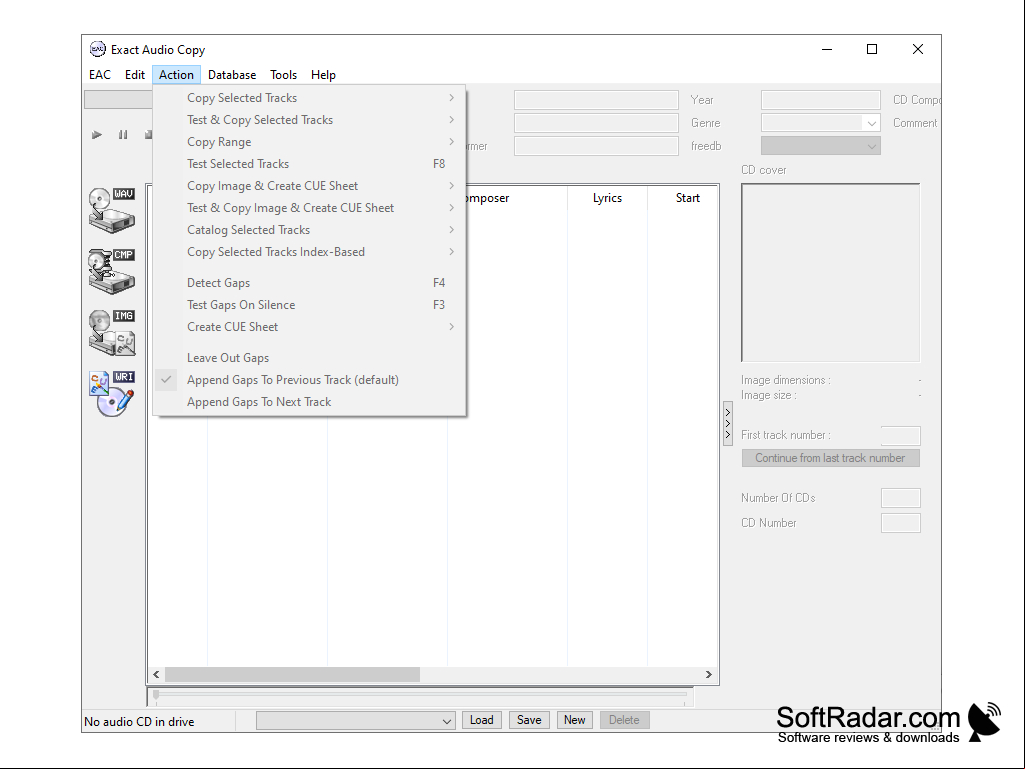Expand Test & Copy Image & Create CUE Sheet
Image resolution: width=1025 pixels, height=769 pixels.
pyautogui.click(x=309, y=208)
